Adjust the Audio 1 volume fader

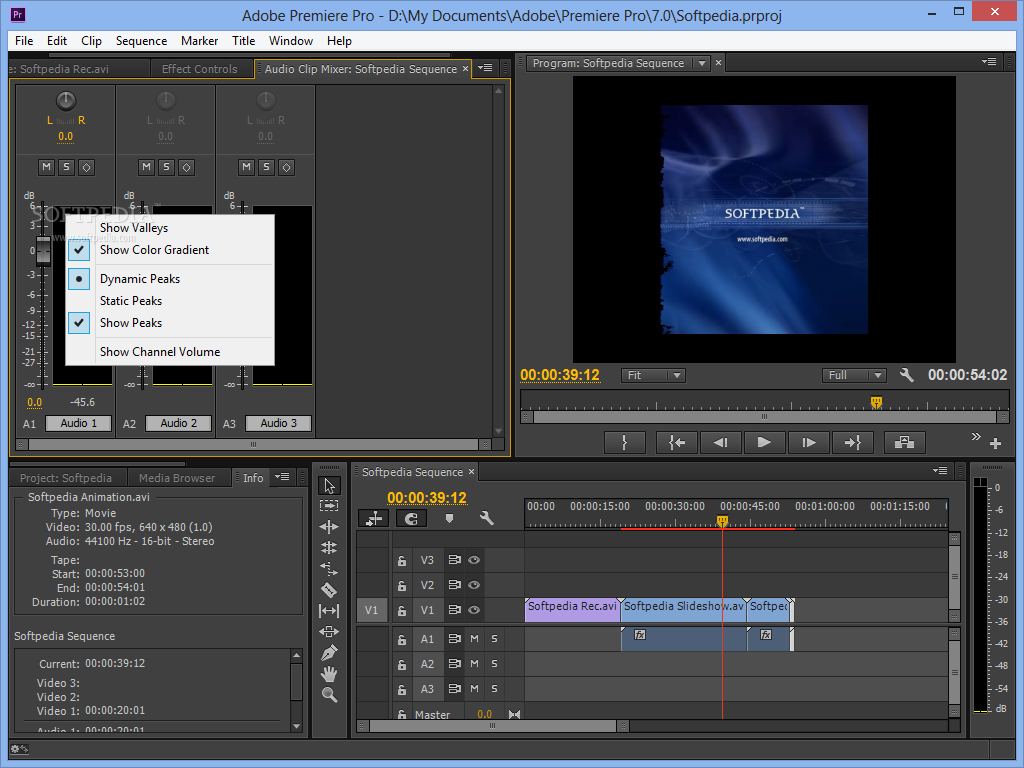coord(42,250)
